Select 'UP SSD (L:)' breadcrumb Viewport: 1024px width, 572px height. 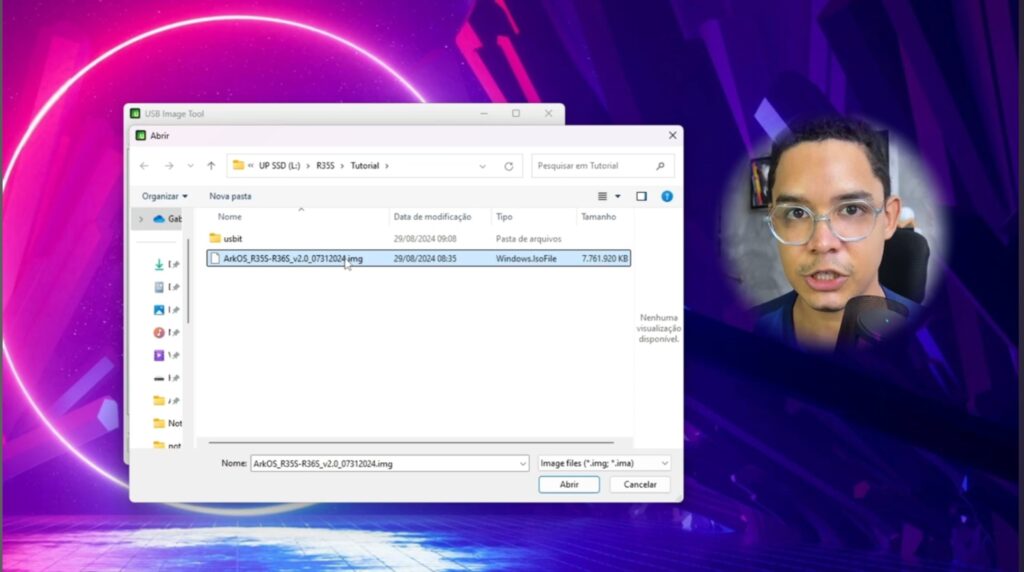[280, 166]
